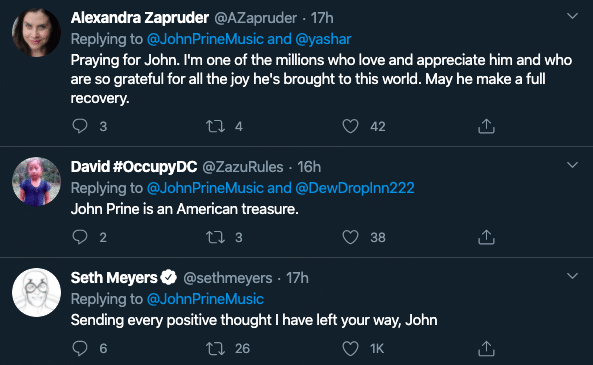Share Alexandra Zapruder's tweet

[486, 126]
